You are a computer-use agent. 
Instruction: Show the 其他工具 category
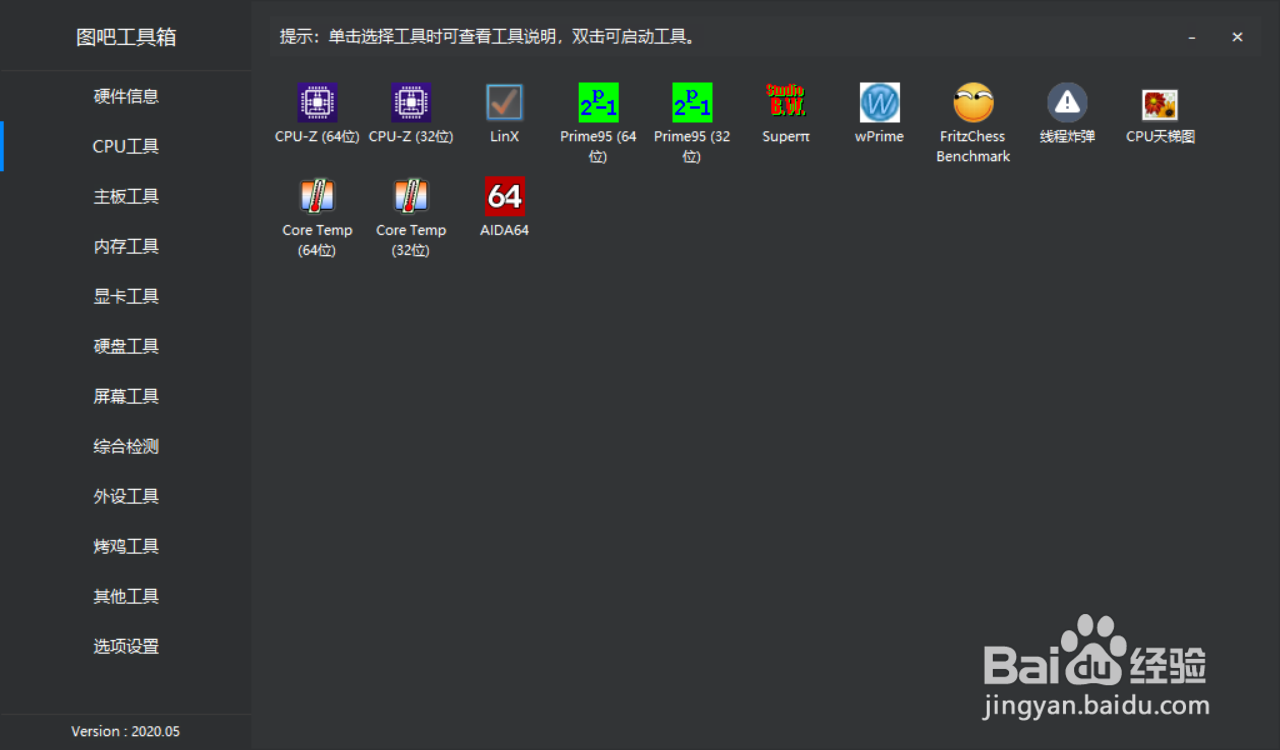pyautogui.click(x=126, y=596)
